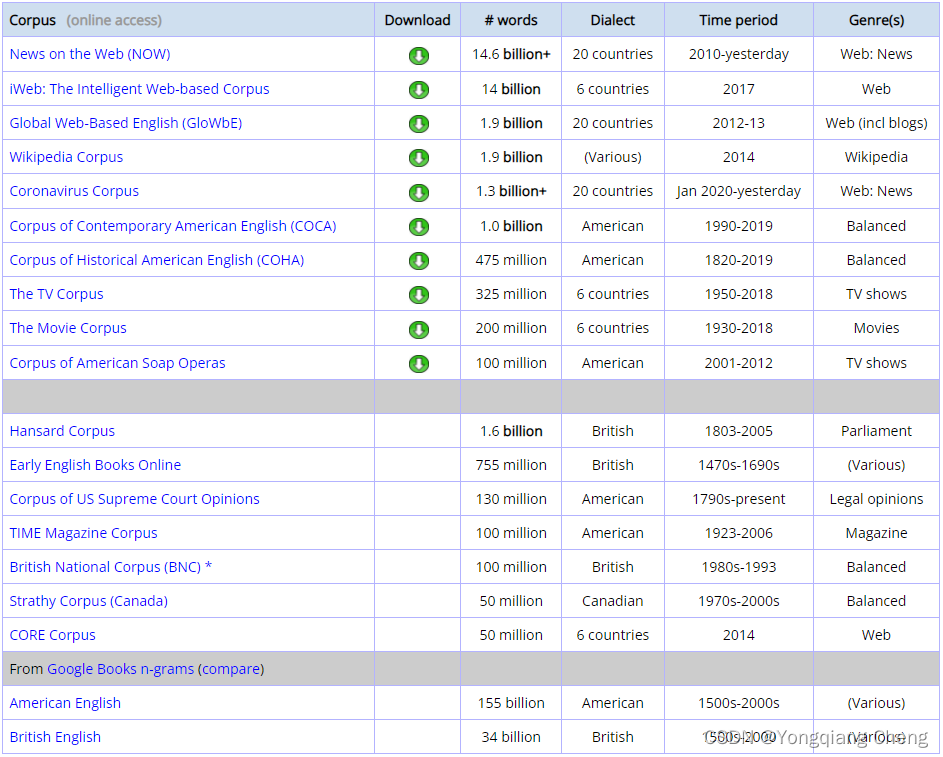Open Global Web-Based English (GloWbE) link
The image size is (943, 757).
[126, 123]
